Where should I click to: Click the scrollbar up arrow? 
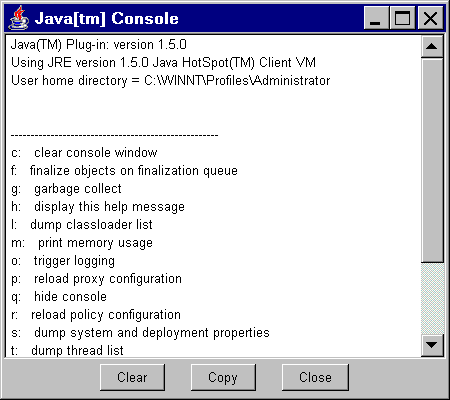432,46
